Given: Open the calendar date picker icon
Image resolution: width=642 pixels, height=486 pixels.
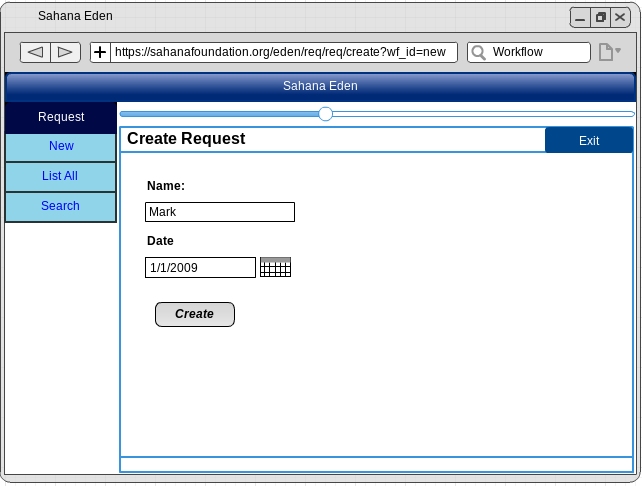Looking at the screenshot, I should click(x=275, y=267).
